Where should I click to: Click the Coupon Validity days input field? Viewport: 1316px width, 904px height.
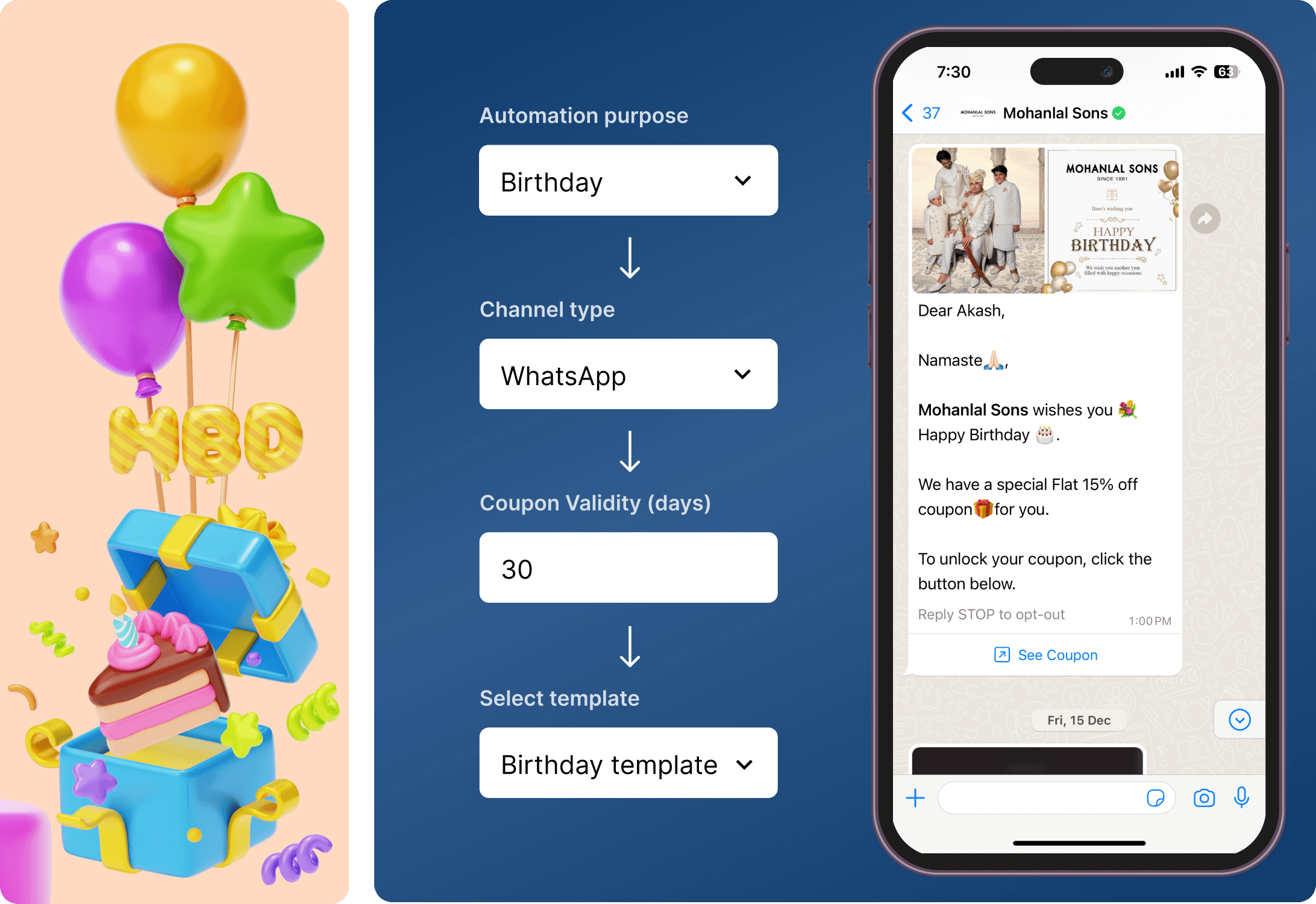point(620,569)
